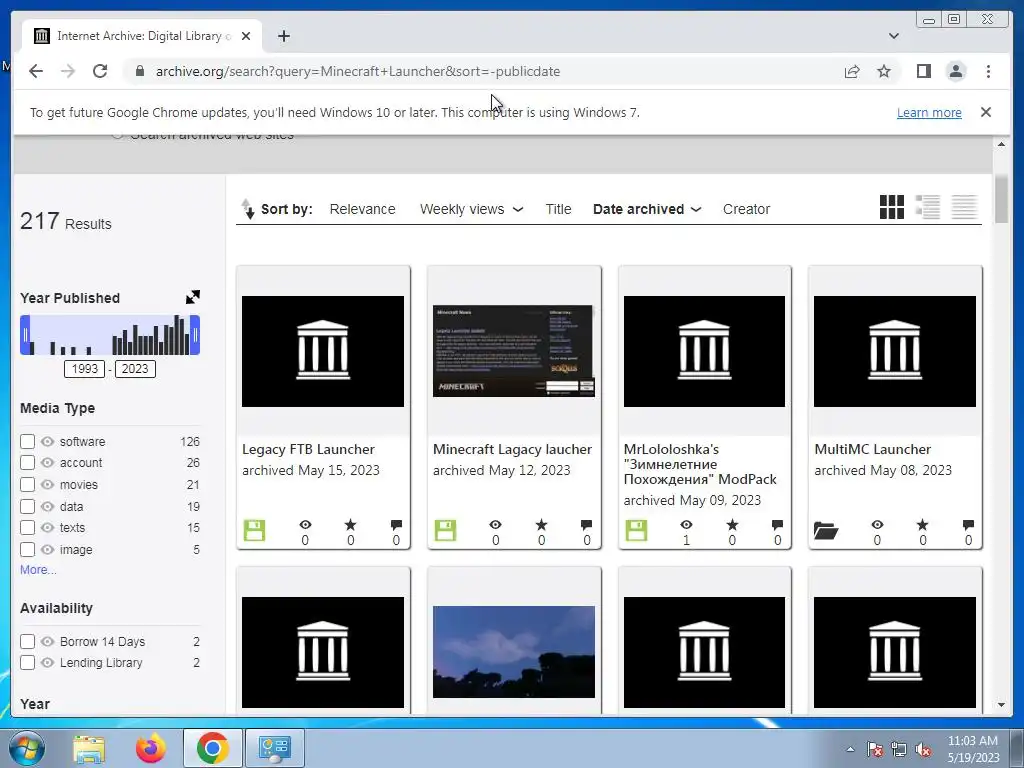Edit the 2023 end year field
Image resolution: width=1024 pixels, height=768 pixels.
[x=135, y=368]
